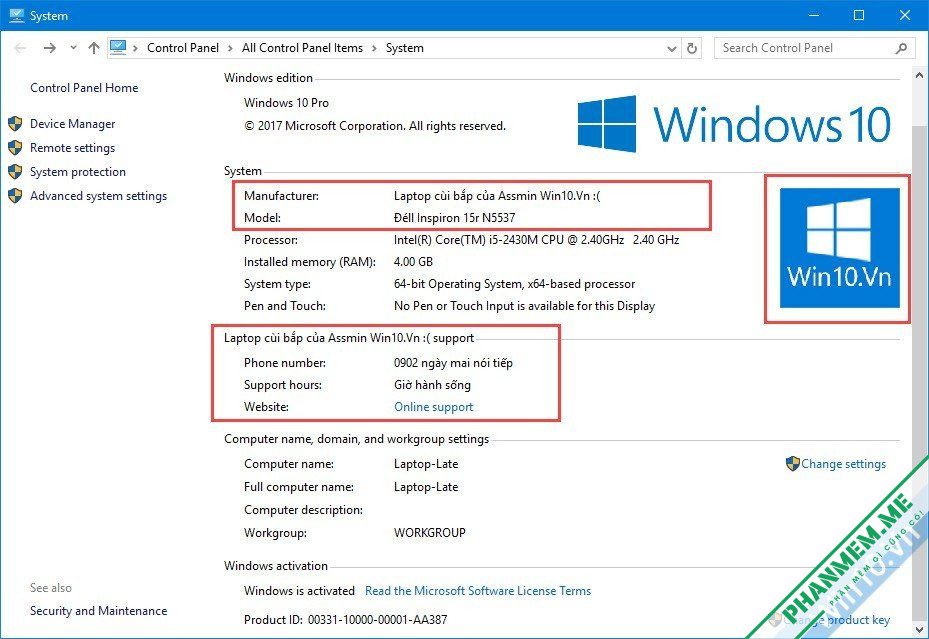Minimize the System window
Viewport: 929px width, 639px height.
click(814, 15)
